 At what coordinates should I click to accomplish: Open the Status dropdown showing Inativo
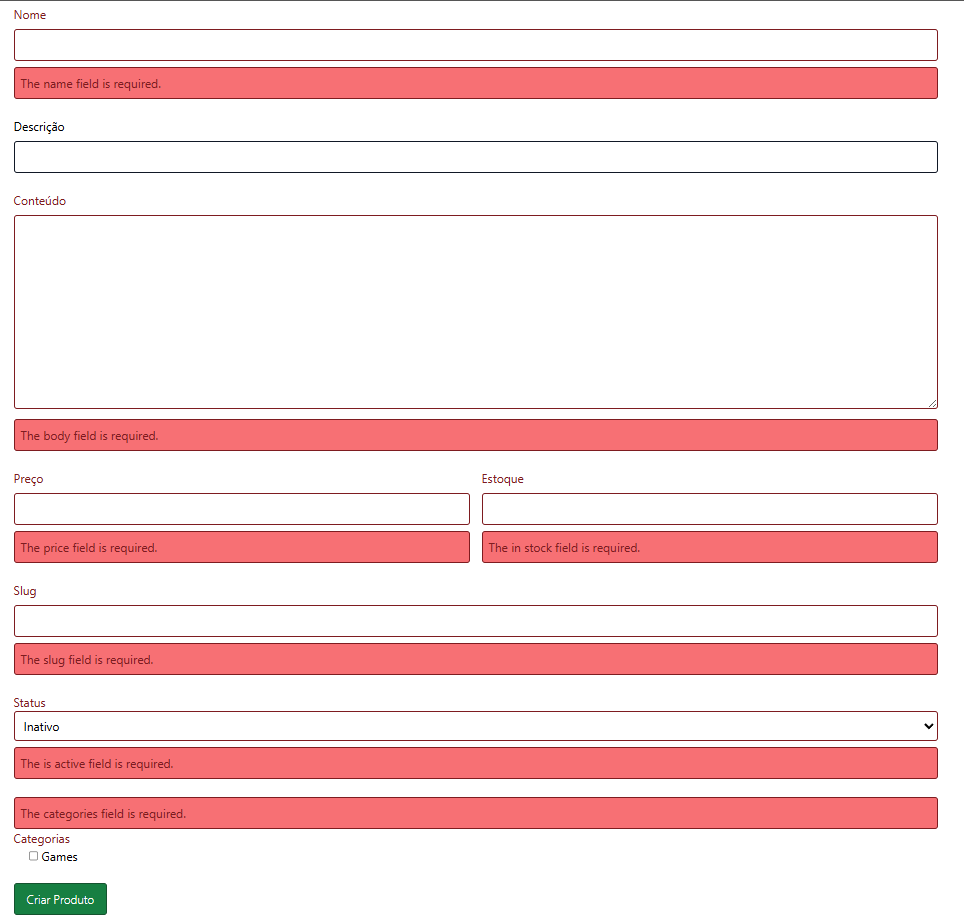[x=475, y=726]
